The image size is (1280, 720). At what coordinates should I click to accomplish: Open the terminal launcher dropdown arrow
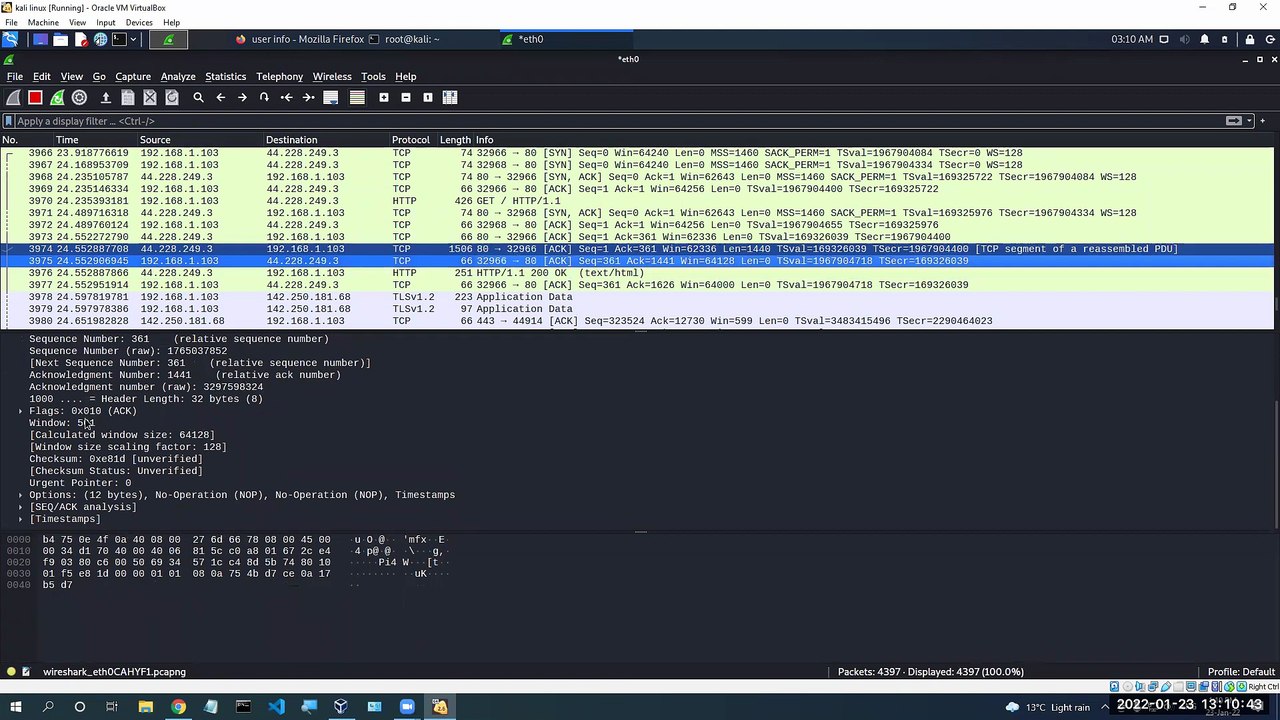coord(134,39)
